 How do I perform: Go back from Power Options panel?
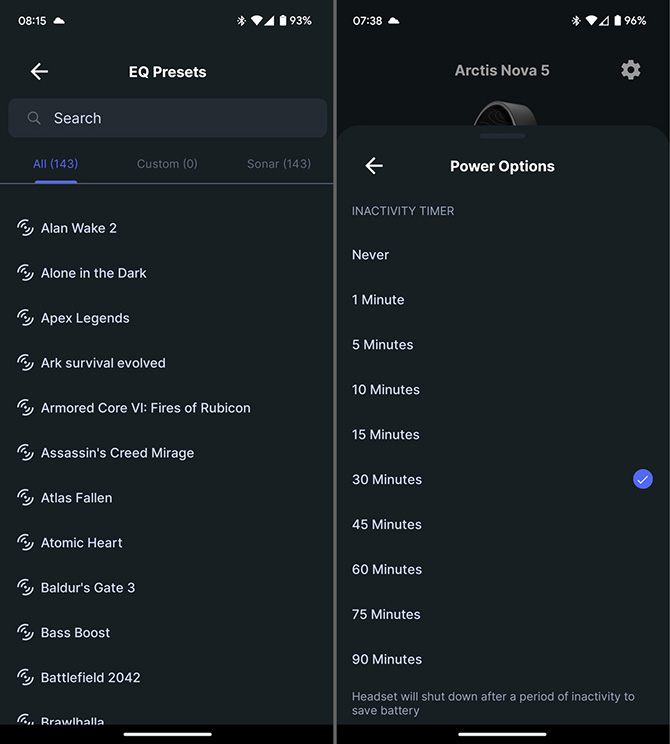(x=374, y=166)
